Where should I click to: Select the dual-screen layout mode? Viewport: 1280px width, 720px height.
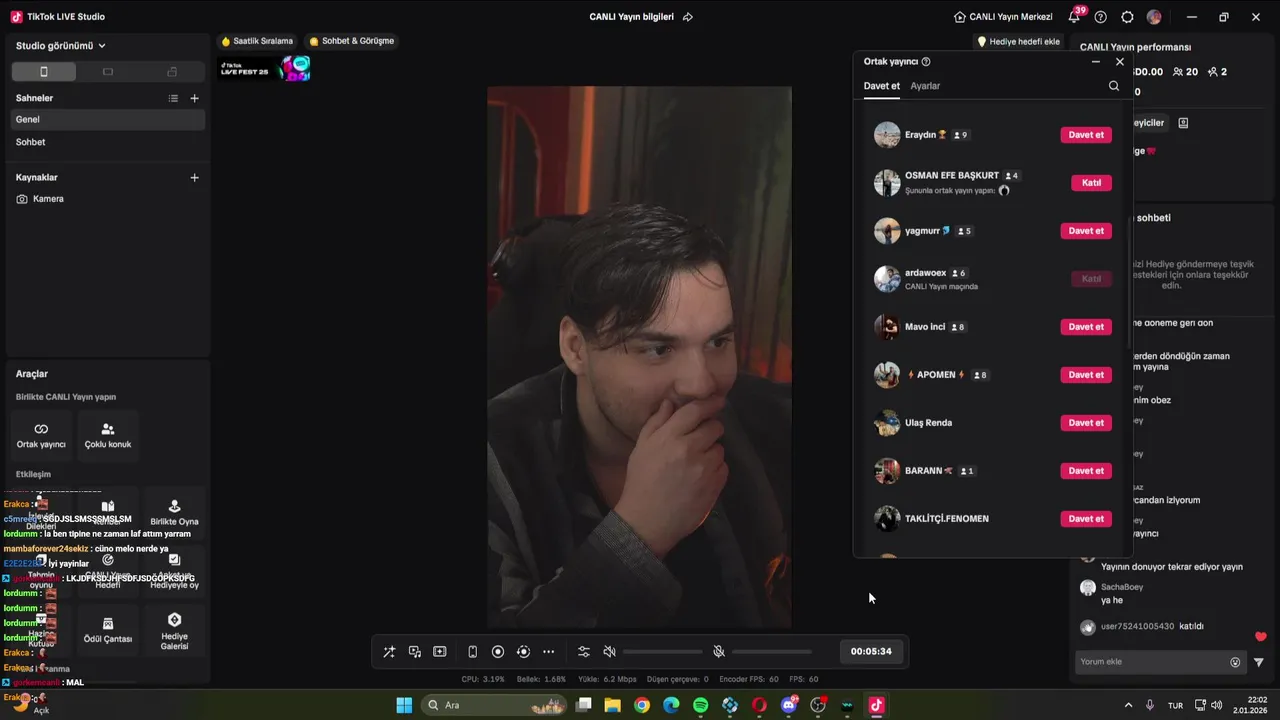coord(172,72)
